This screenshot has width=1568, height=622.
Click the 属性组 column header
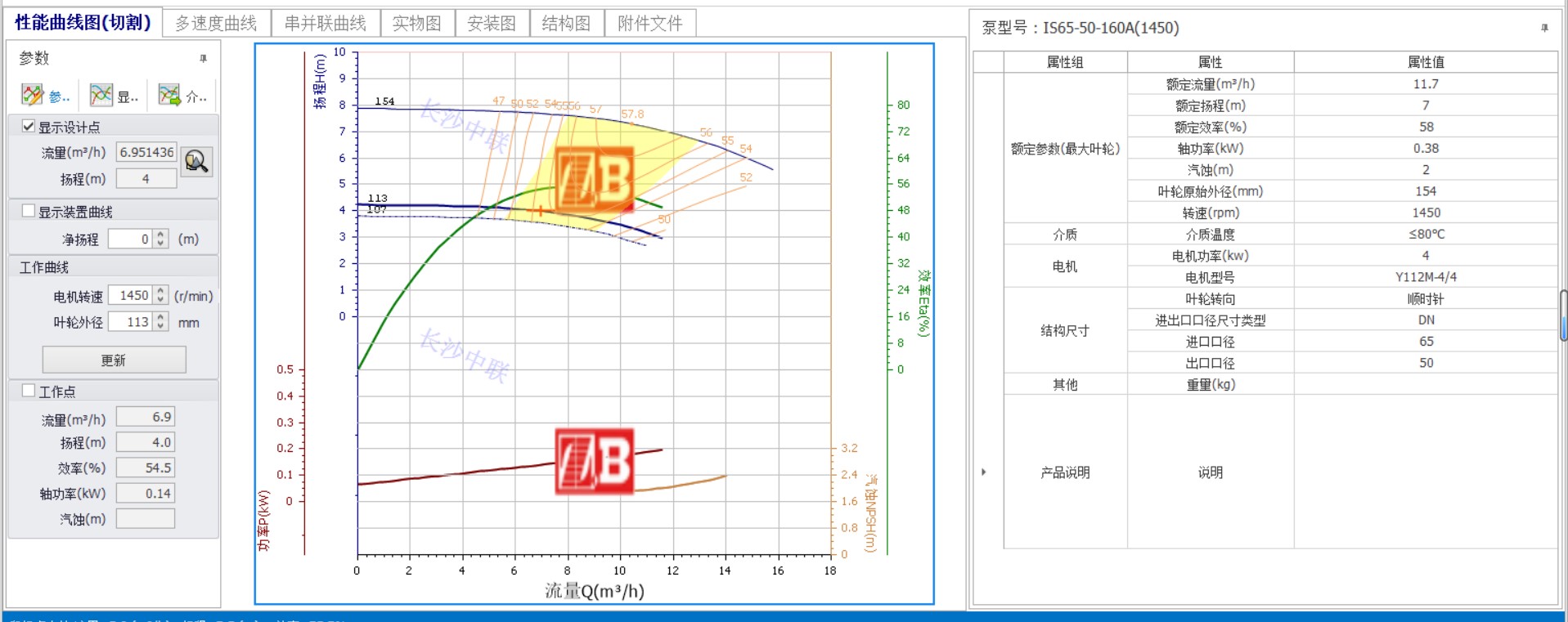coord(1065,62)
